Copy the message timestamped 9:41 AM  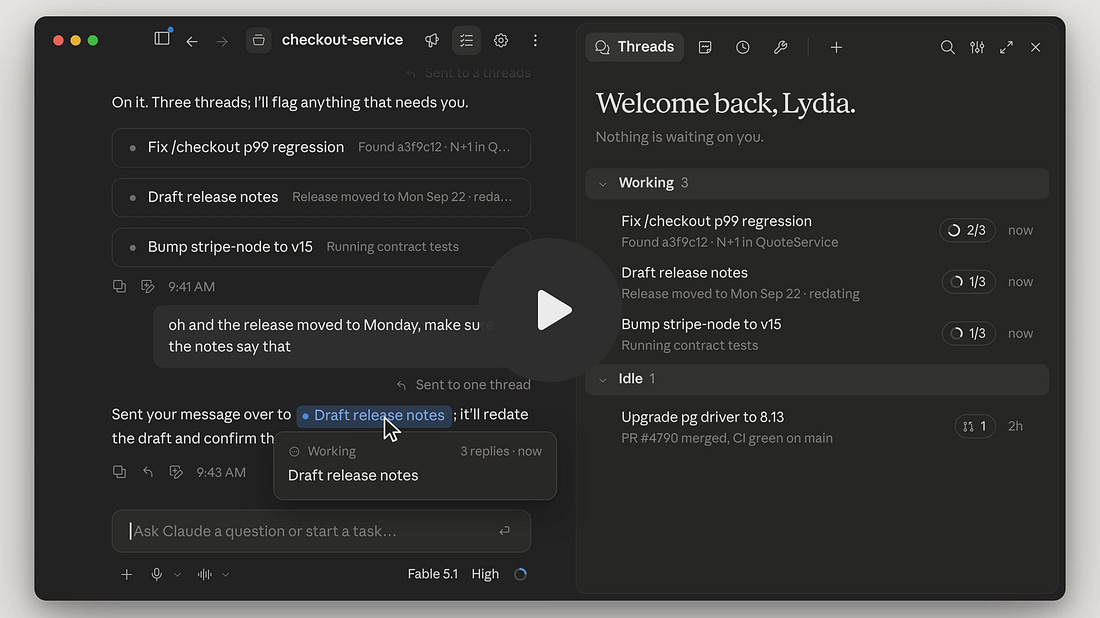click(119, 286)
